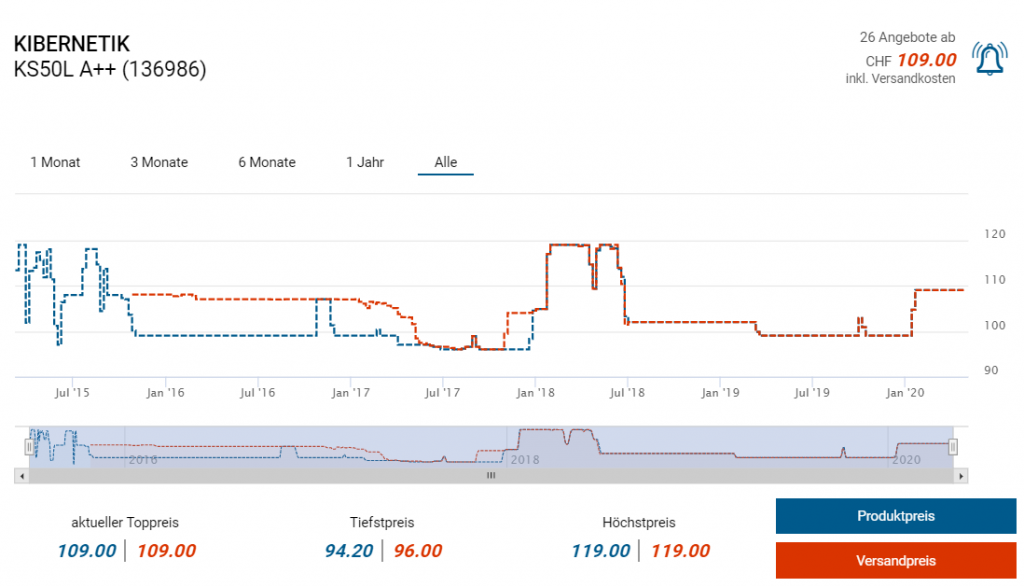Click the Höchstpreis label

click(639, 522)
